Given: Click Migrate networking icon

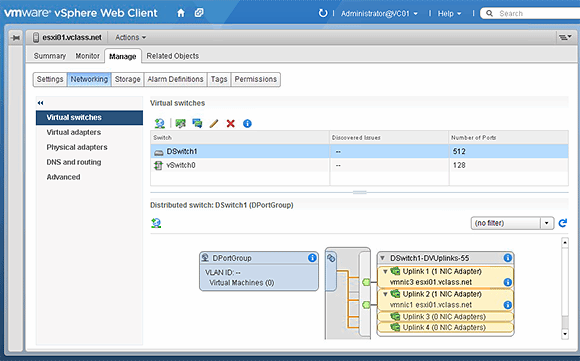Looking at the screenshot, I should 197,123.
